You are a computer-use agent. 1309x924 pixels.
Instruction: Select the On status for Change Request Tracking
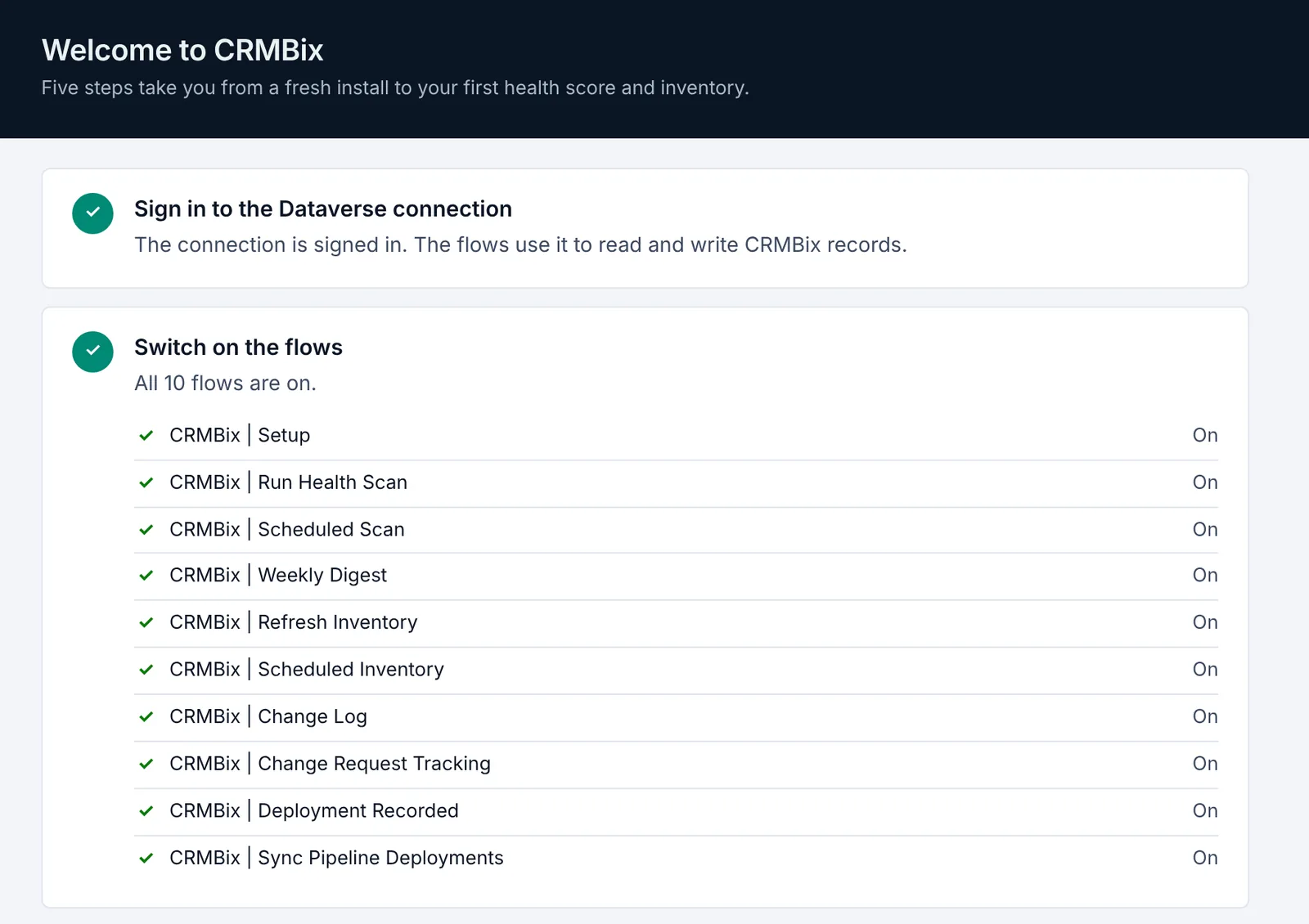[x=1205, y=764]
